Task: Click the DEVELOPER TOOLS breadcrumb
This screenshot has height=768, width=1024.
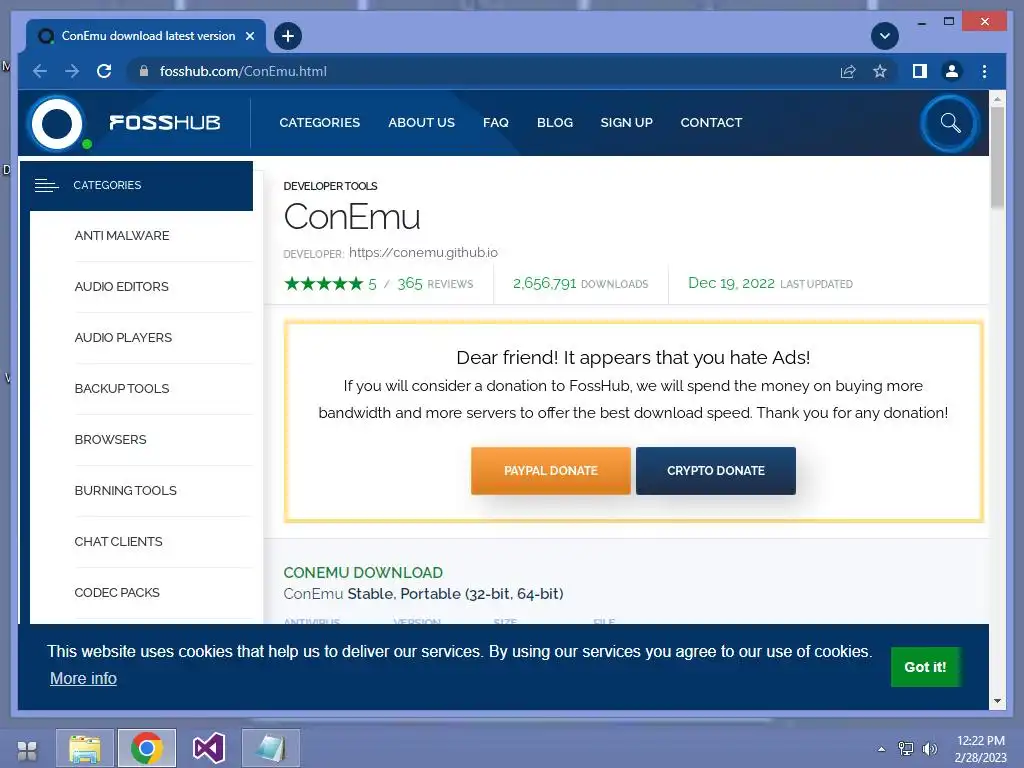Action: [x=330, y=186]
